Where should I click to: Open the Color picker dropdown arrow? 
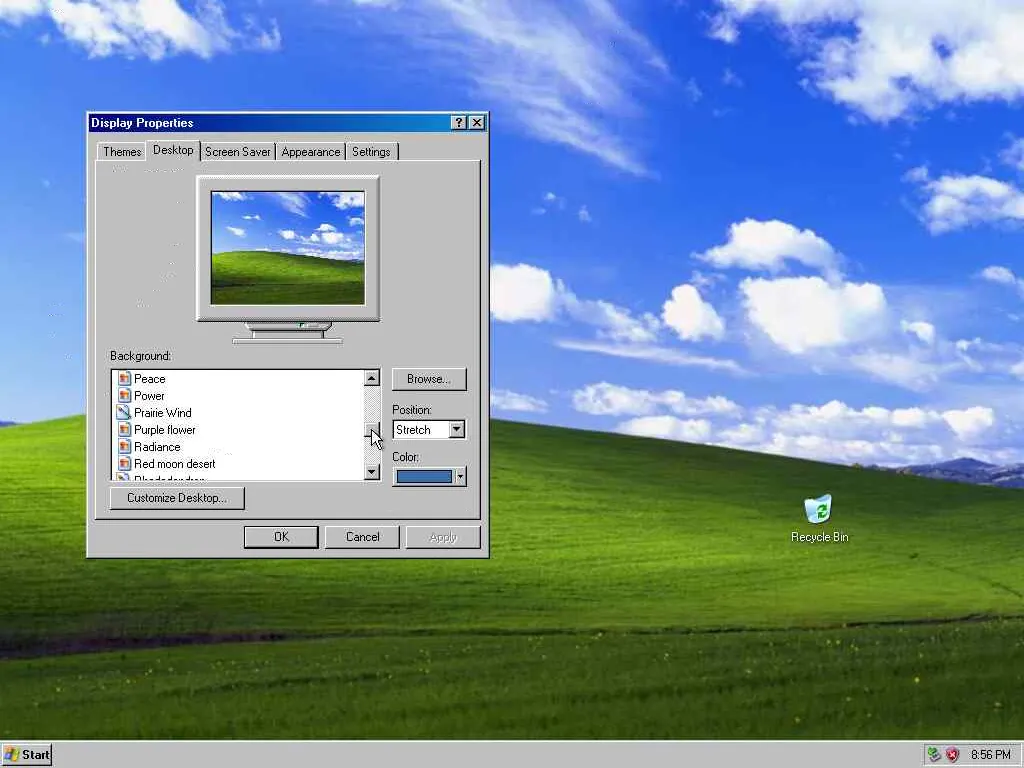click(x=460, y=477)
